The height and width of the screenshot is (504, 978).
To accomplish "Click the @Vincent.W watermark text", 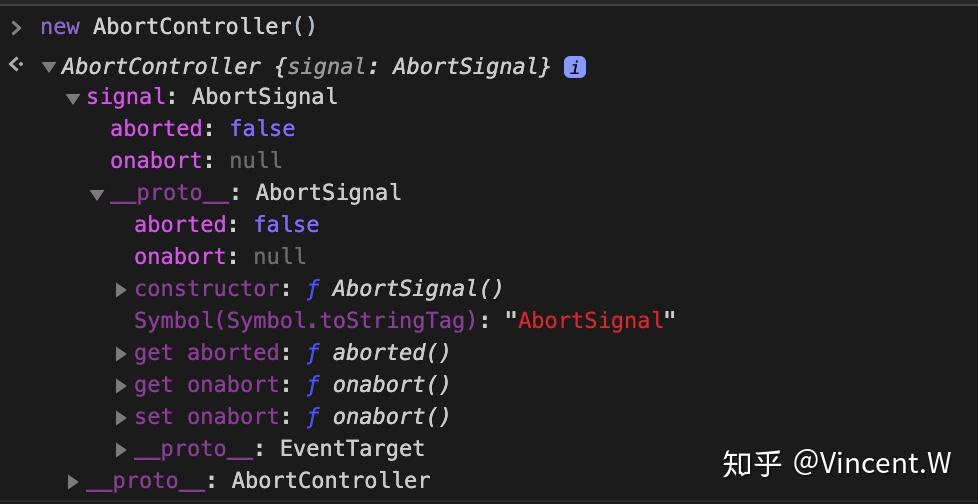I will (x=872, y=463).
